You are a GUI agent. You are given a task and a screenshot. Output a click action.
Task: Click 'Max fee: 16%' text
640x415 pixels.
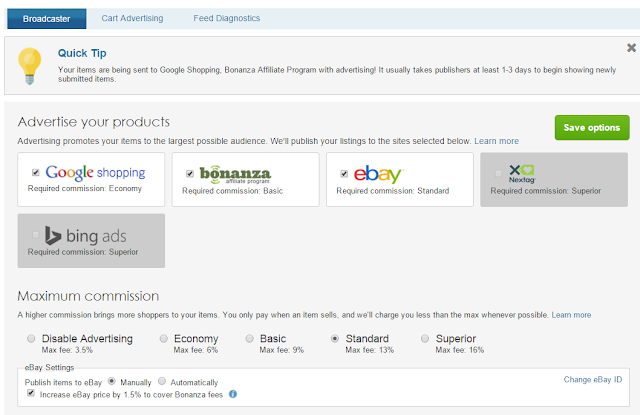pos(460,350)
